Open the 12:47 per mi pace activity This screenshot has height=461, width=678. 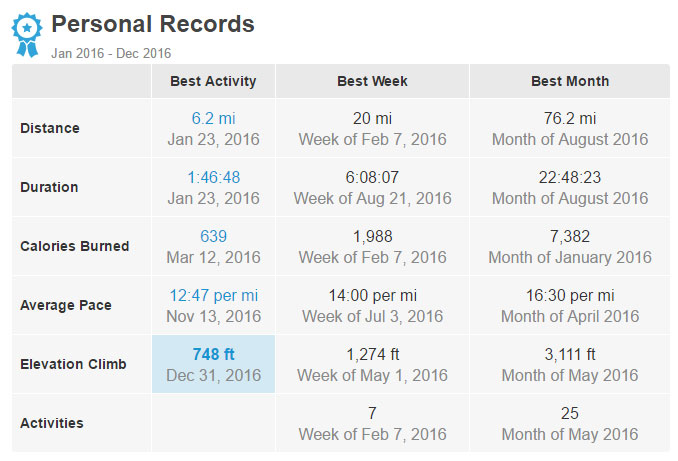214,295
